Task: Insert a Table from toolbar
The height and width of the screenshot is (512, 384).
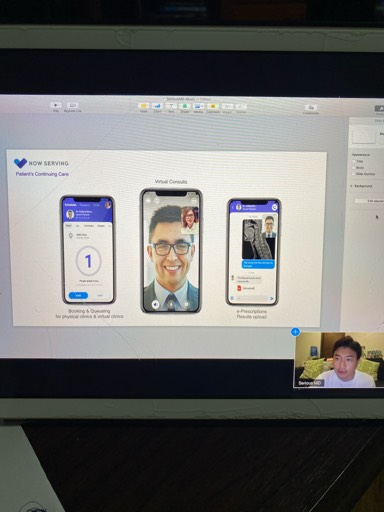Action: [x=144, y=106]
